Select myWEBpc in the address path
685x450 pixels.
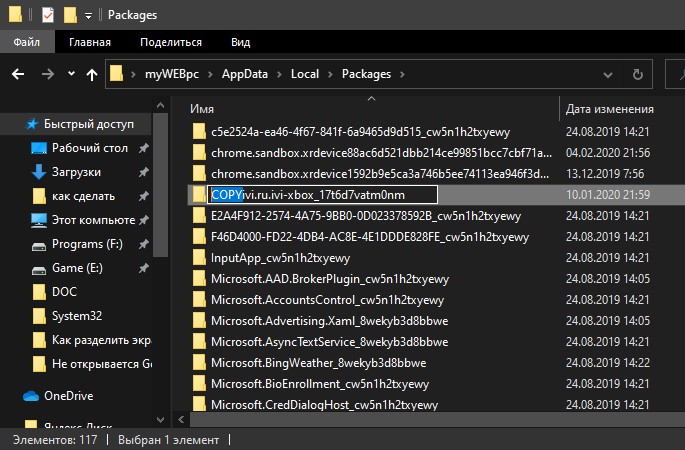(x=172, y=74)
